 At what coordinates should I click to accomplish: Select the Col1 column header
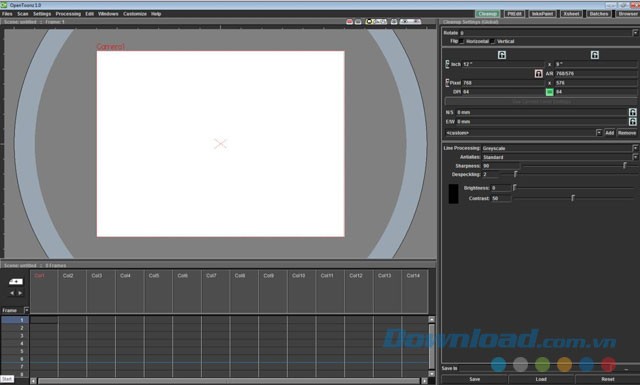pyautogui.click(x=44, y=292)
